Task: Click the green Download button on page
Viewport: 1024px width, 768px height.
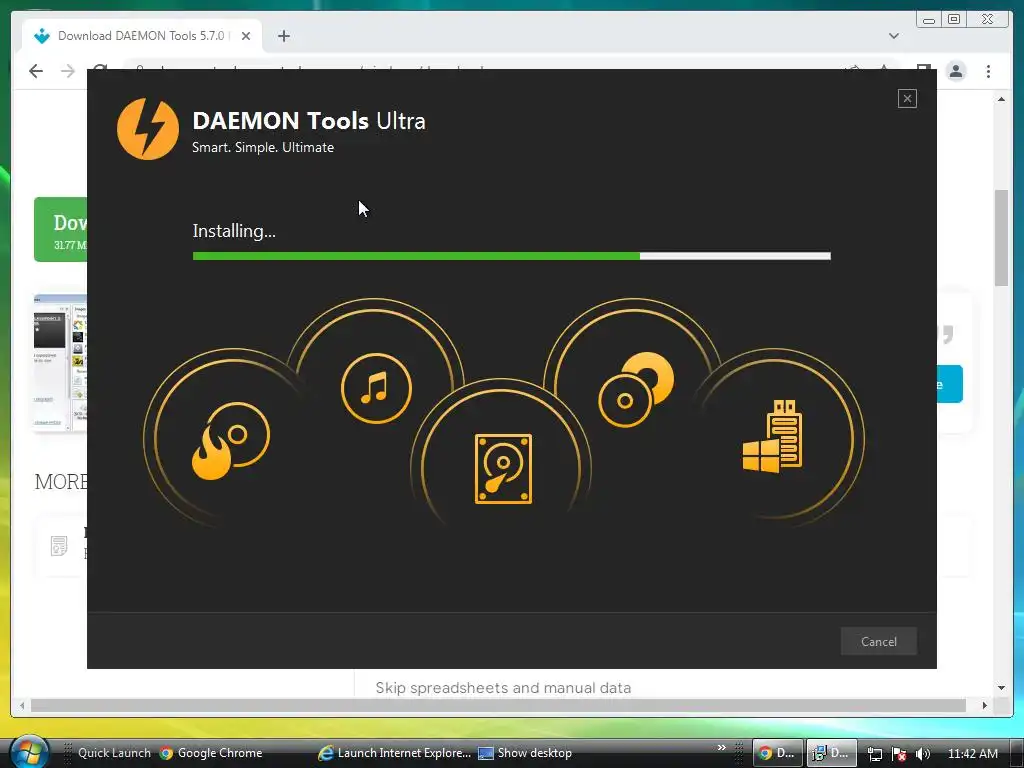Action: coord(60,229)
